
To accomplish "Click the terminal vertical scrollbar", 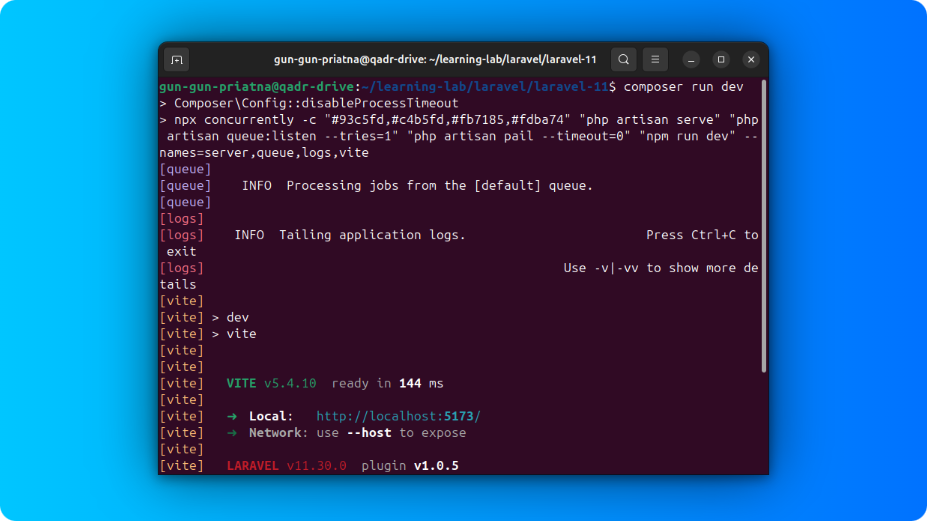I will [764, 226].
